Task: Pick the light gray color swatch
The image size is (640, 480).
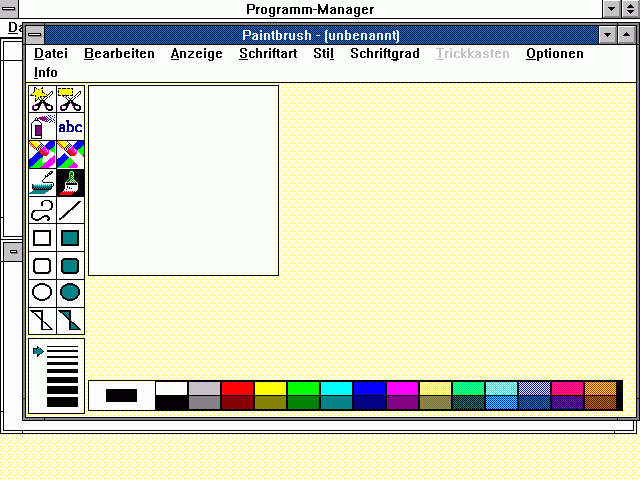Action: coord(204,388)
